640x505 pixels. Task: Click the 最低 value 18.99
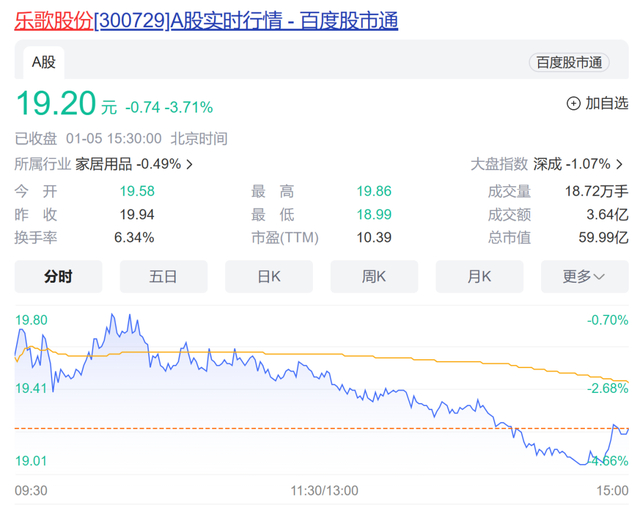point(374,214)
